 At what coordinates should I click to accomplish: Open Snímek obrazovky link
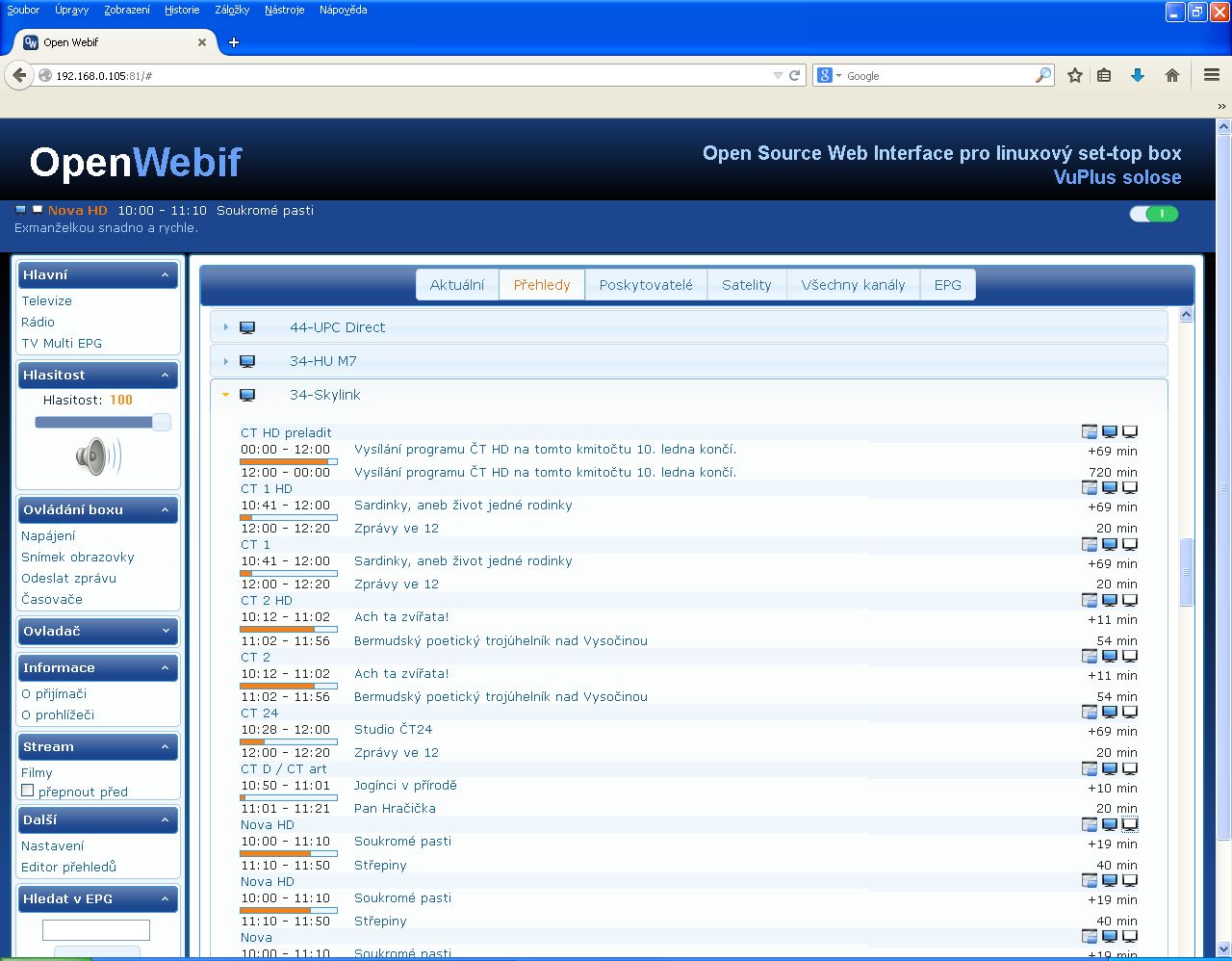pyautogui.click(x=78, y=557)
